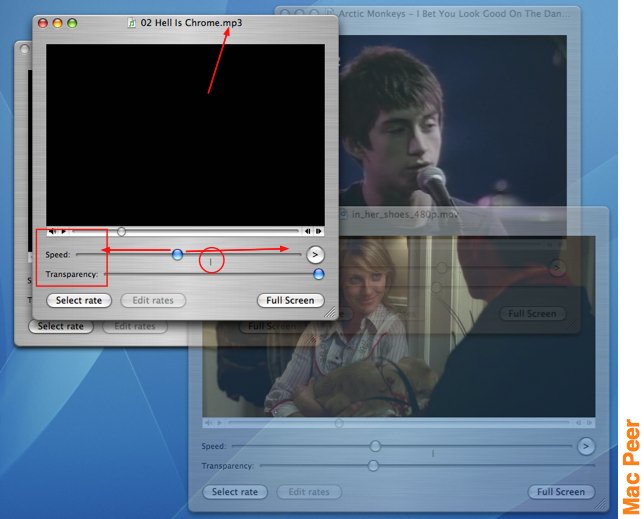Click Speed label in in_her_shoes window
644x519 pixels.
(x=213, y=446)
